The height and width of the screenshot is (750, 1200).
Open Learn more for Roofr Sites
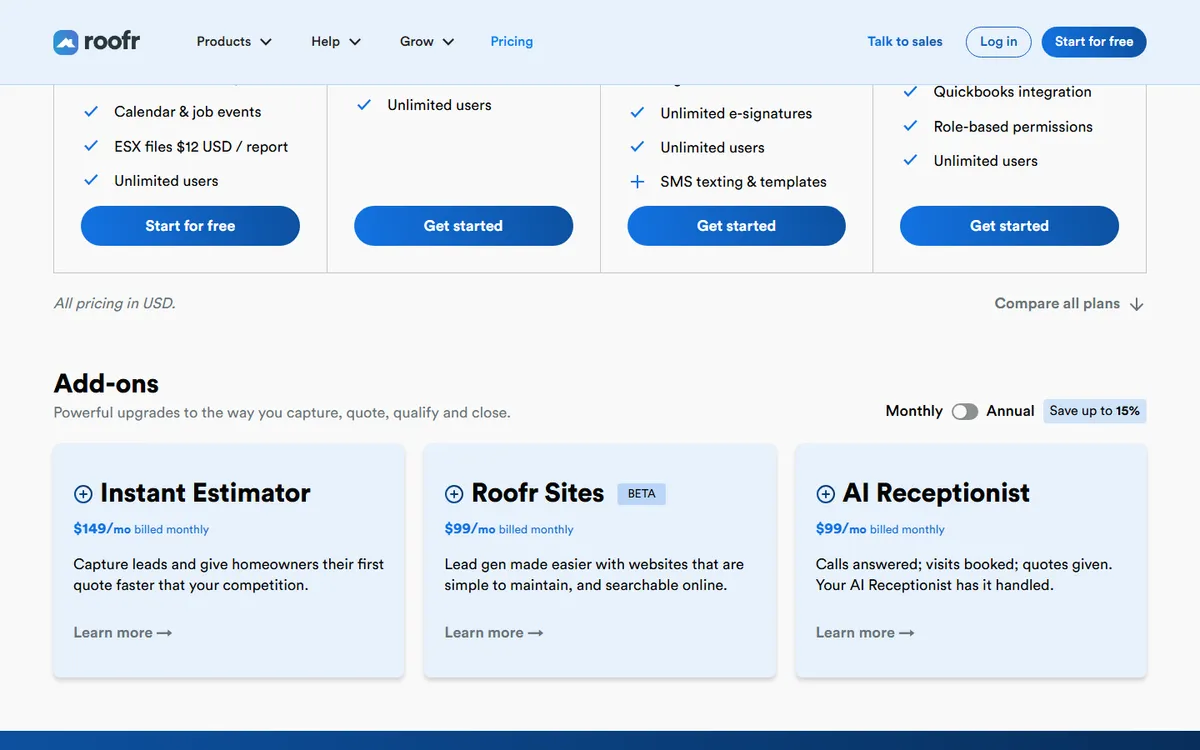point(494,633)
